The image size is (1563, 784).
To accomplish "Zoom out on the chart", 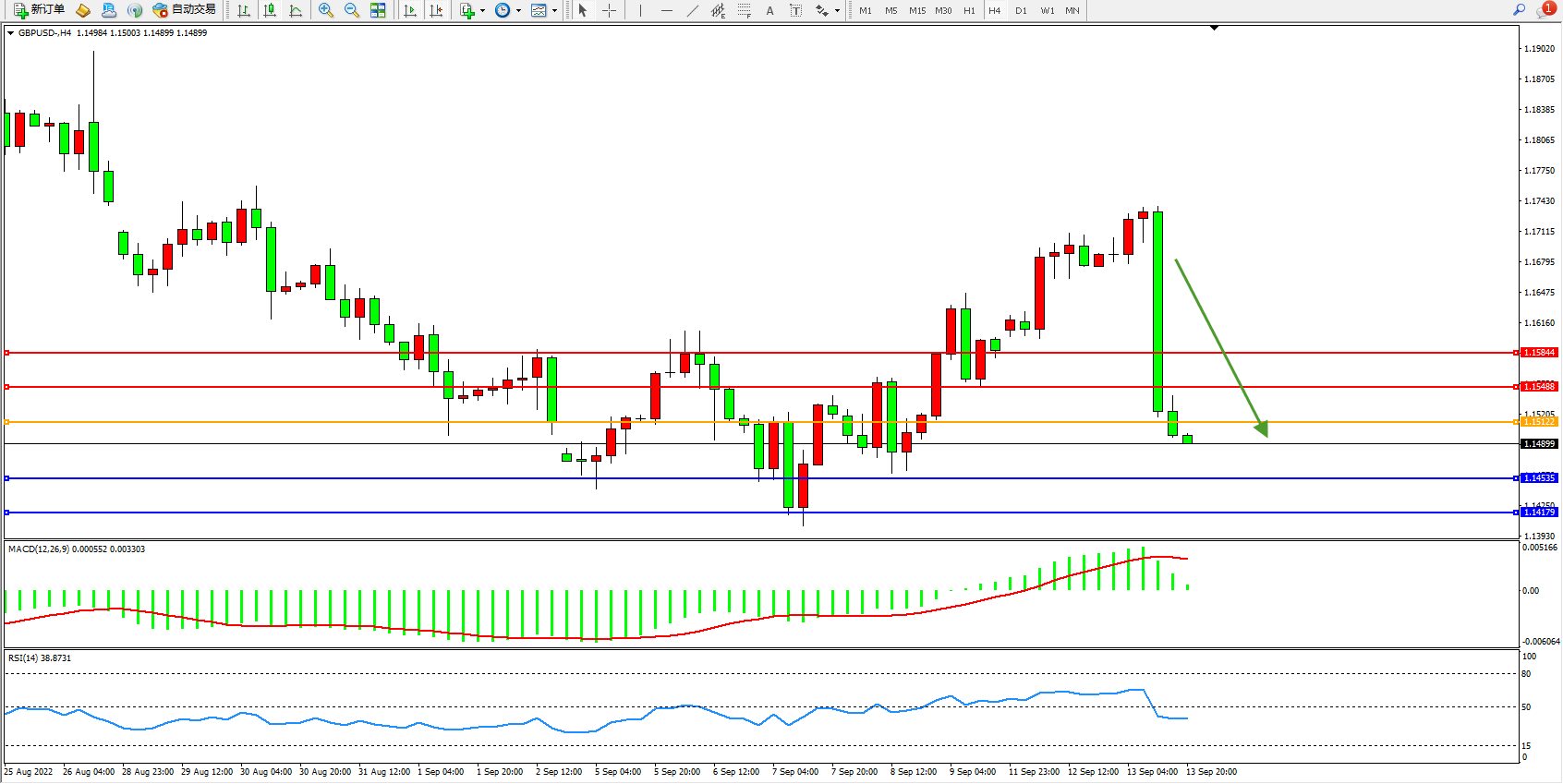I will pyautogui.click(x=352, y=10).
